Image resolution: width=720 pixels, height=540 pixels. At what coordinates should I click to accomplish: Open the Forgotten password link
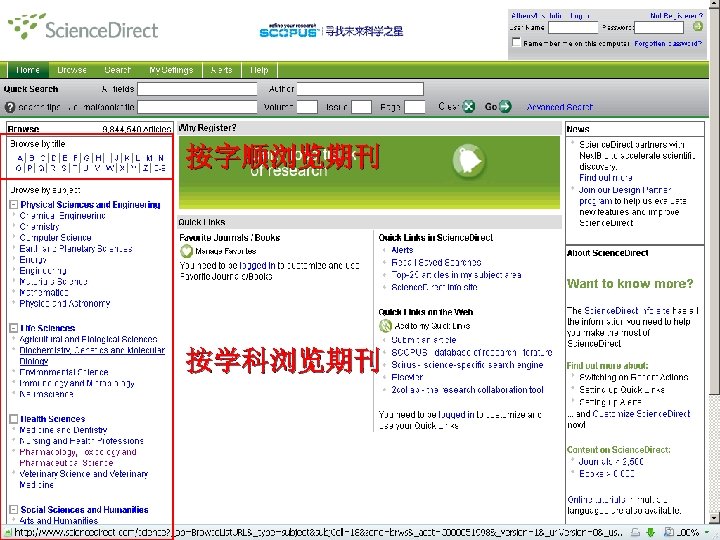point(668,43)
